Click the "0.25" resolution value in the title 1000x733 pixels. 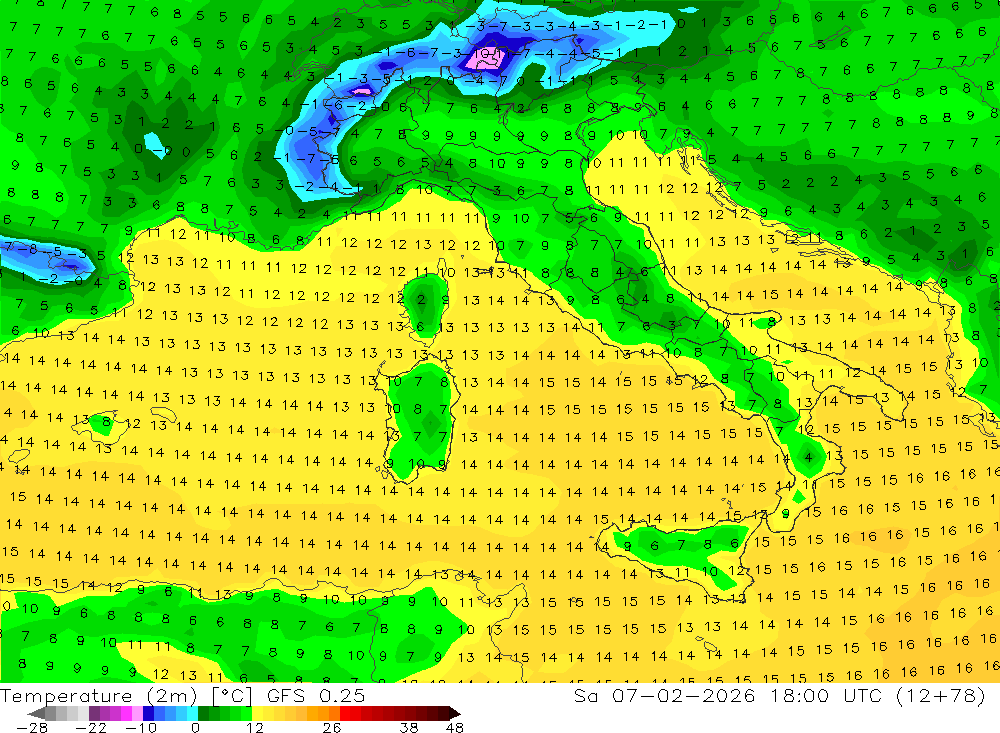point(342,696)
